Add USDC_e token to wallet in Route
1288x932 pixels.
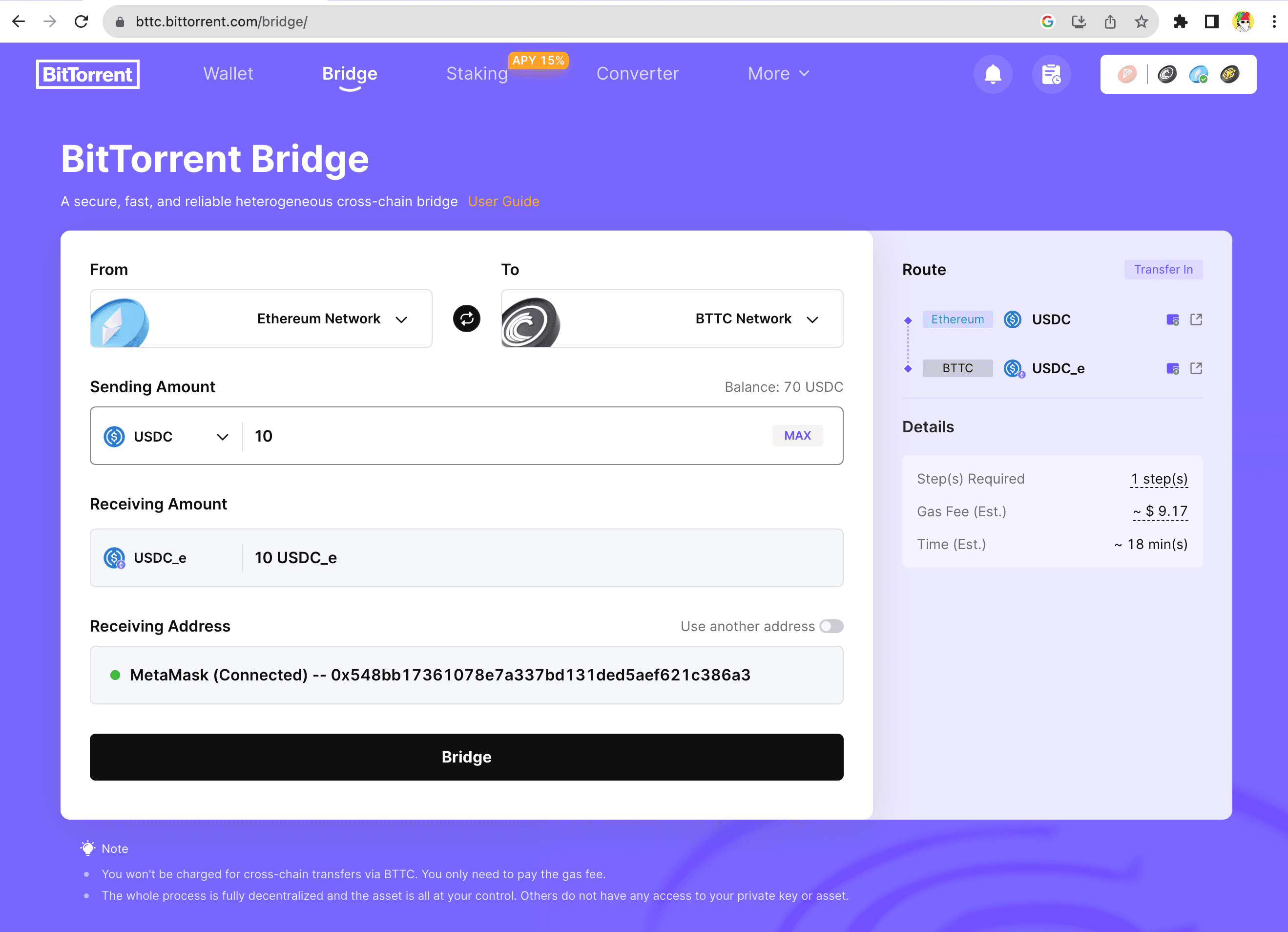click(x=1173, y=369)
